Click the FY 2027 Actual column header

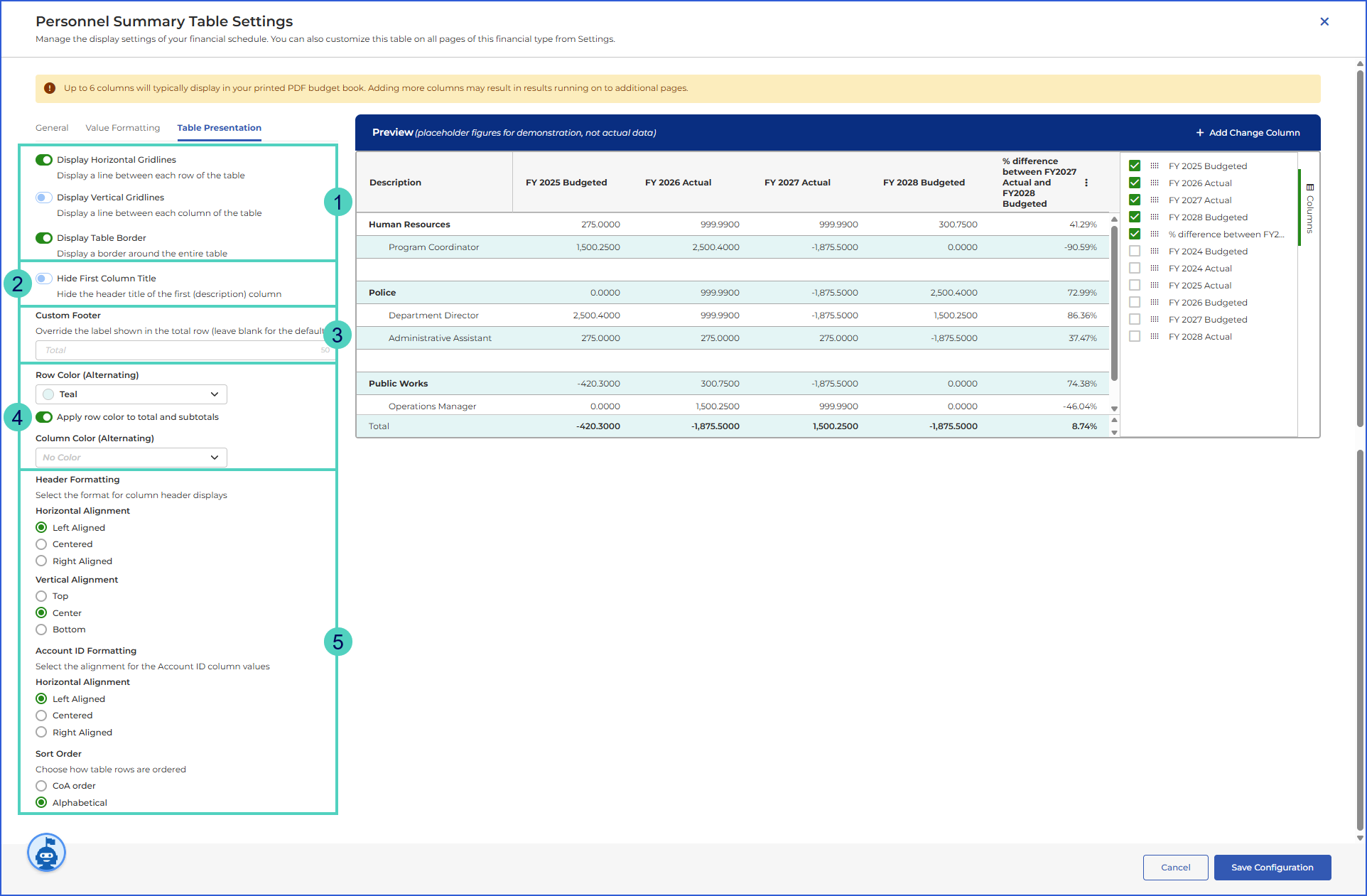click(x=797, y=183)
